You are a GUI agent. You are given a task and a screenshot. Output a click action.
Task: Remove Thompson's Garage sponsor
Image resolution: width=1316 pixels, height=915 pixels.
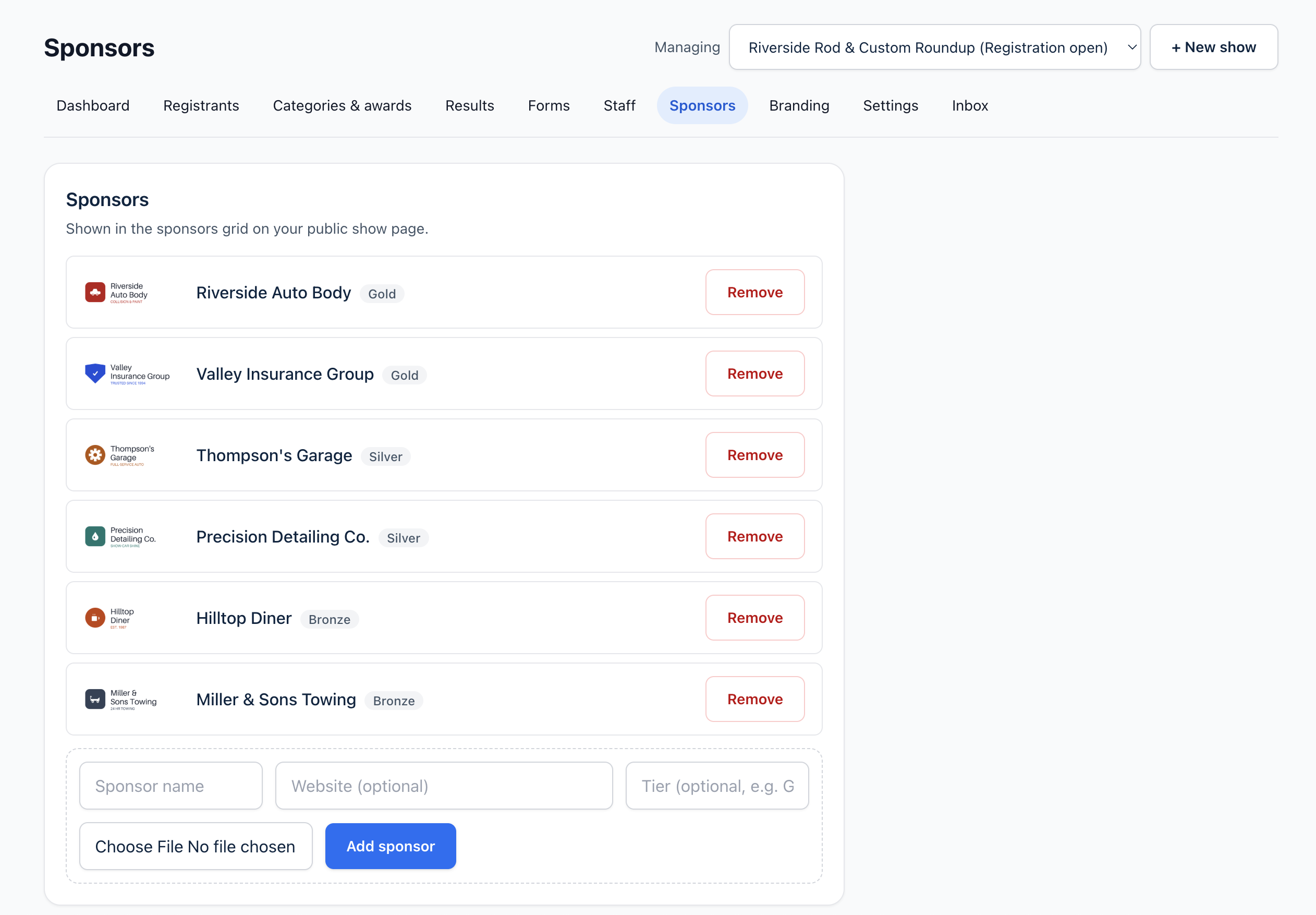pos(754,455)
